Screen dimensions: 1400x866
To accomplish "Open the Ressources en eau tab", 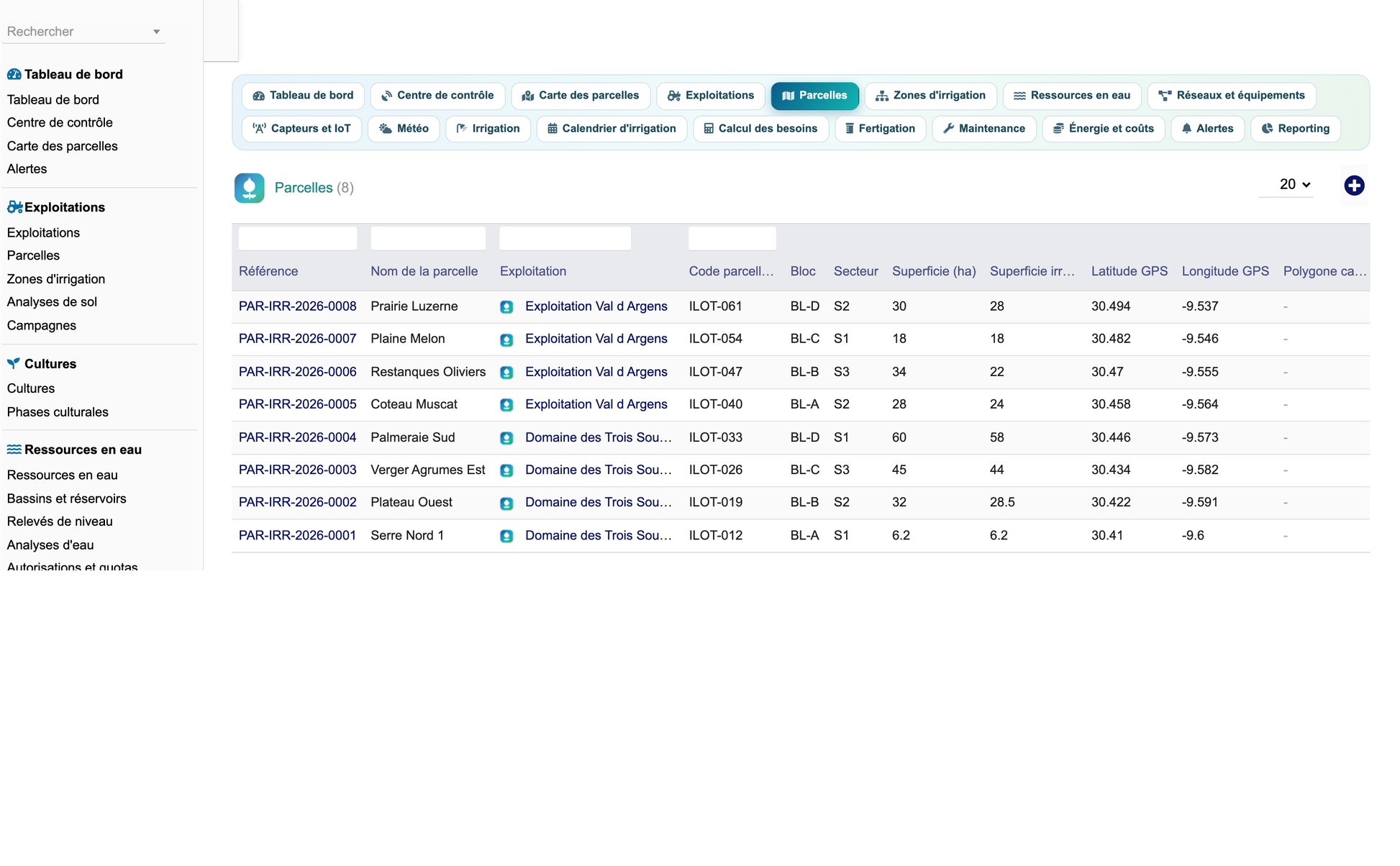I will (1072, 96).
